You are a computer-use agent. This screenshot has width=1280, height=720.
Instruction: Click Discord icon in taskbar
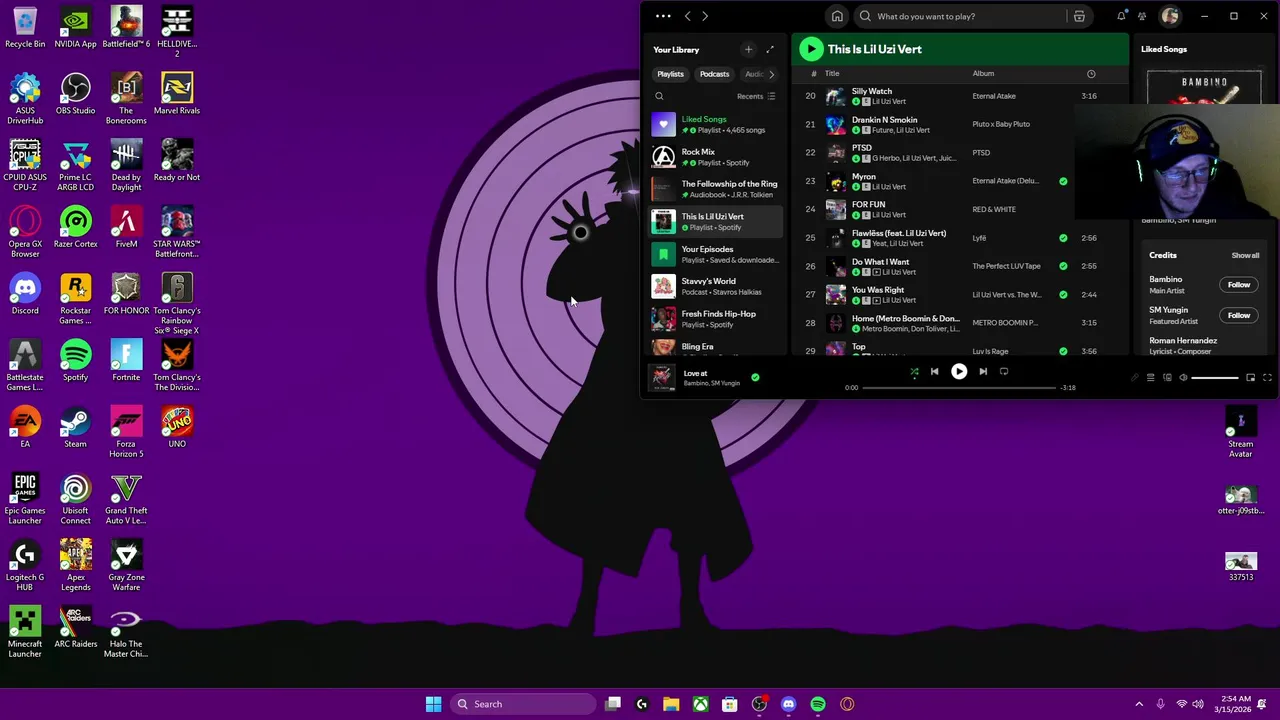click(788, 704)
